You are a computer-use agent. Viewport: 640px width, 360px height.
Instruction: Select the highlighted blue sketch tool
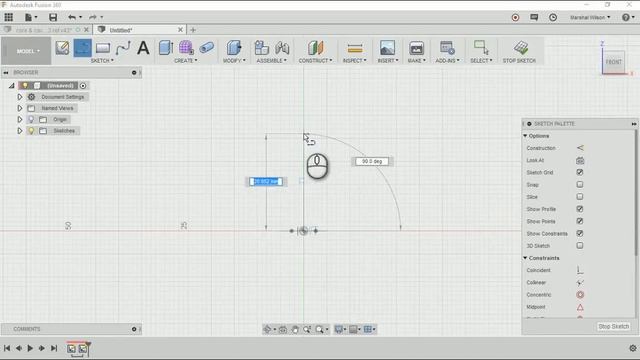tap(82, 48)
